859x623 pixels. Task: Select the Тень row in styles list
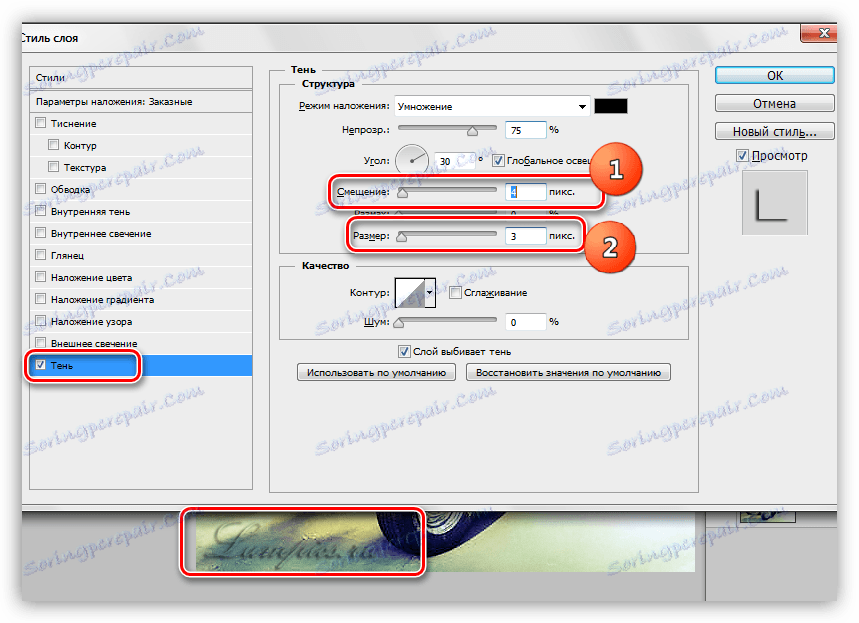click(141, 365)
